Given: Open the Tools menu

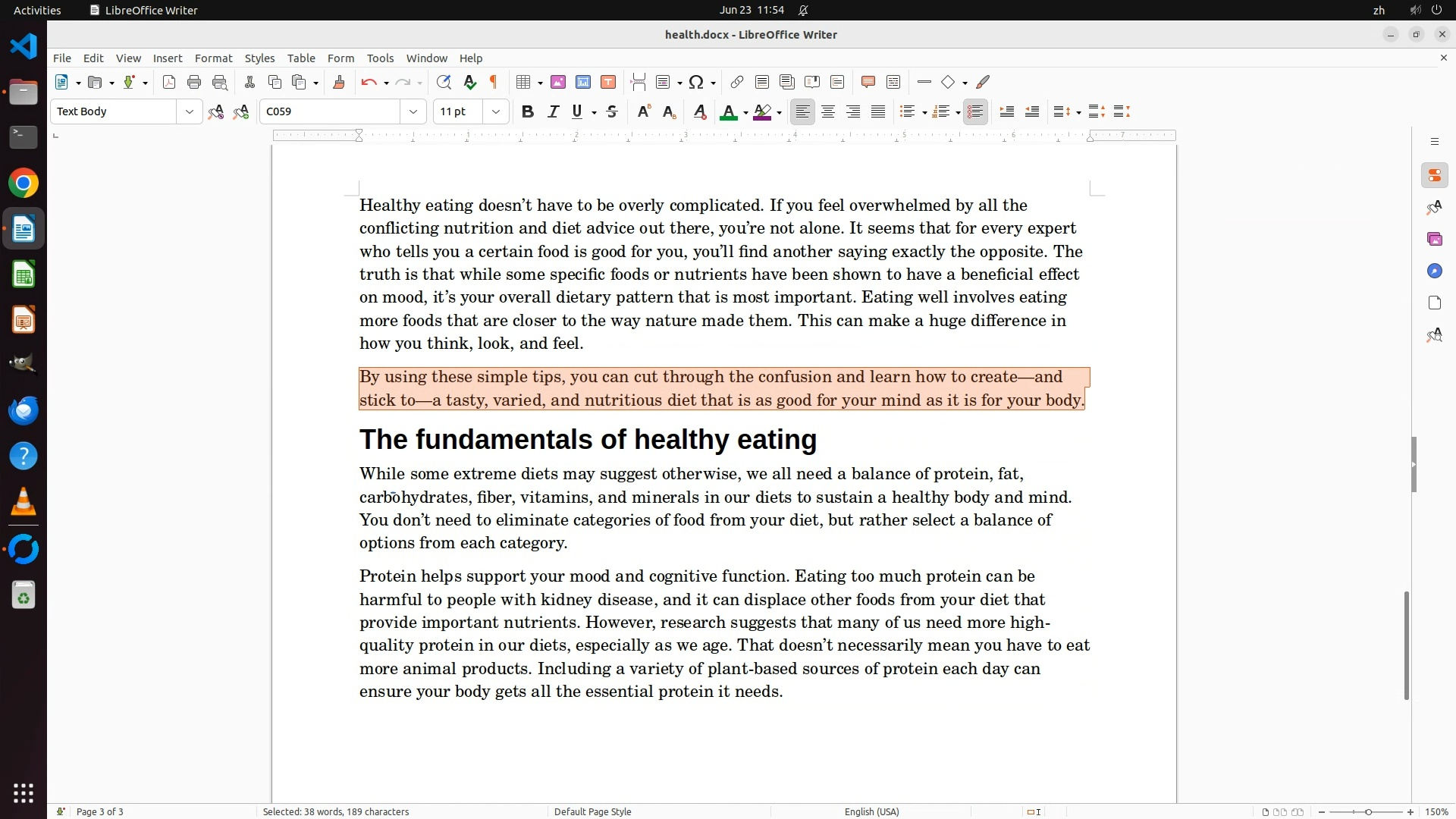Looking at the screenshot, I should tap(380, 58).
